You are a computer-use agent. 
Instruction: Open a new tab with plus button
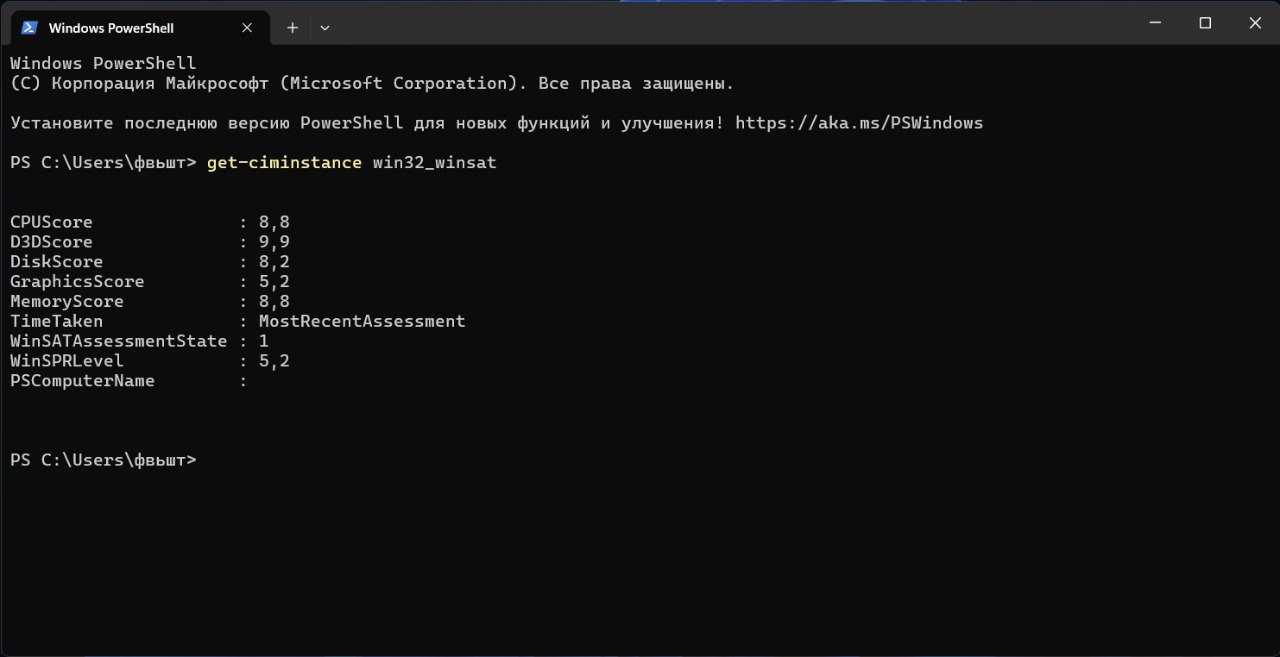[292, 28]
